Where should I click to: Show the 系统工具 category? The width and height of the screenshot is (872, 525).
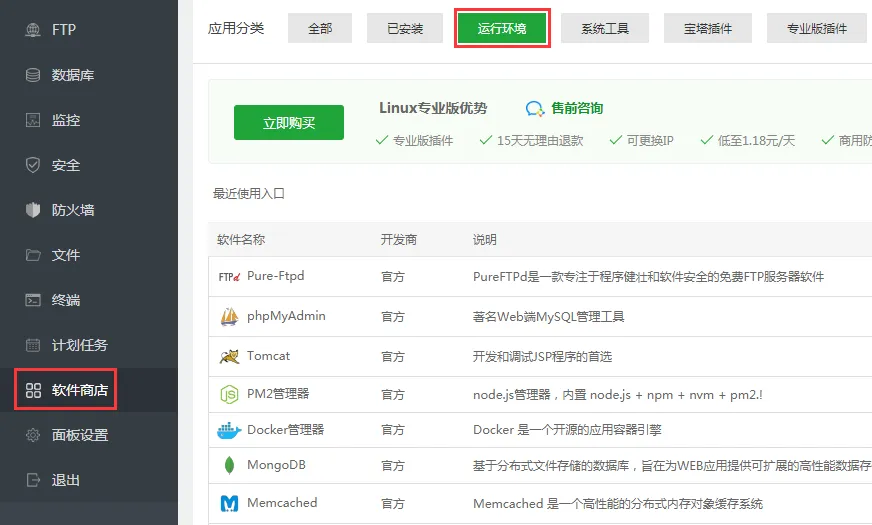(x=605, y=29)
